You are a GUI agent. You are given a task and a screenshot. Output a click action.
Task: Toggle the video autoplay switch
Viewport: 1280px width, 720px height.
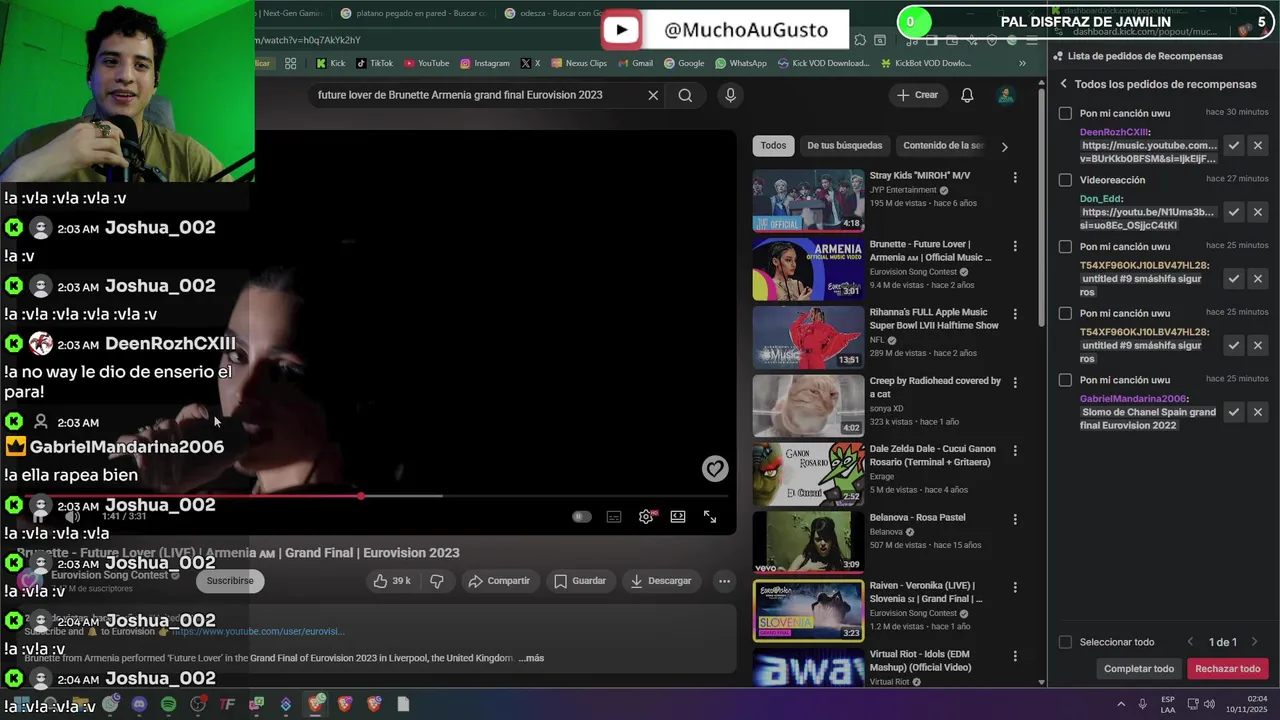click(x=581, y=517)
